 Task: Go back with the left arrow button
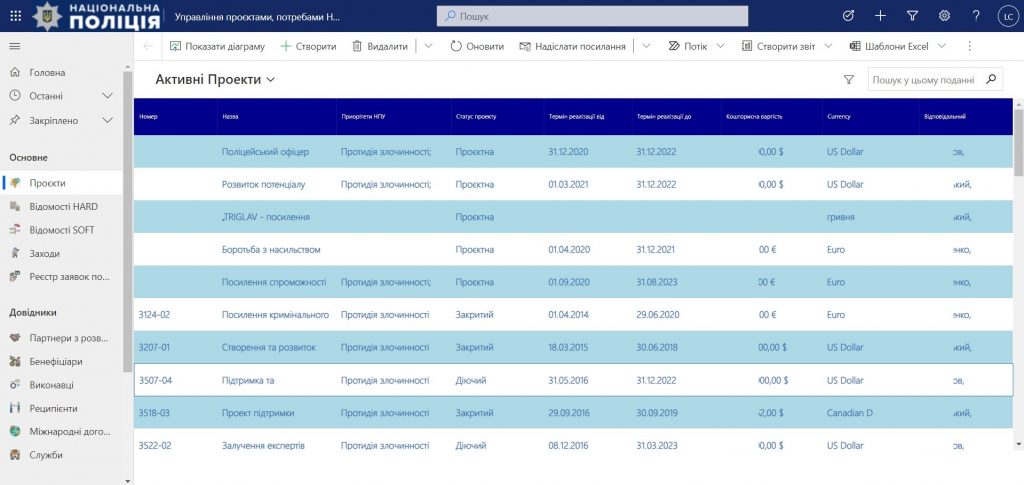(x=148, y=46)
